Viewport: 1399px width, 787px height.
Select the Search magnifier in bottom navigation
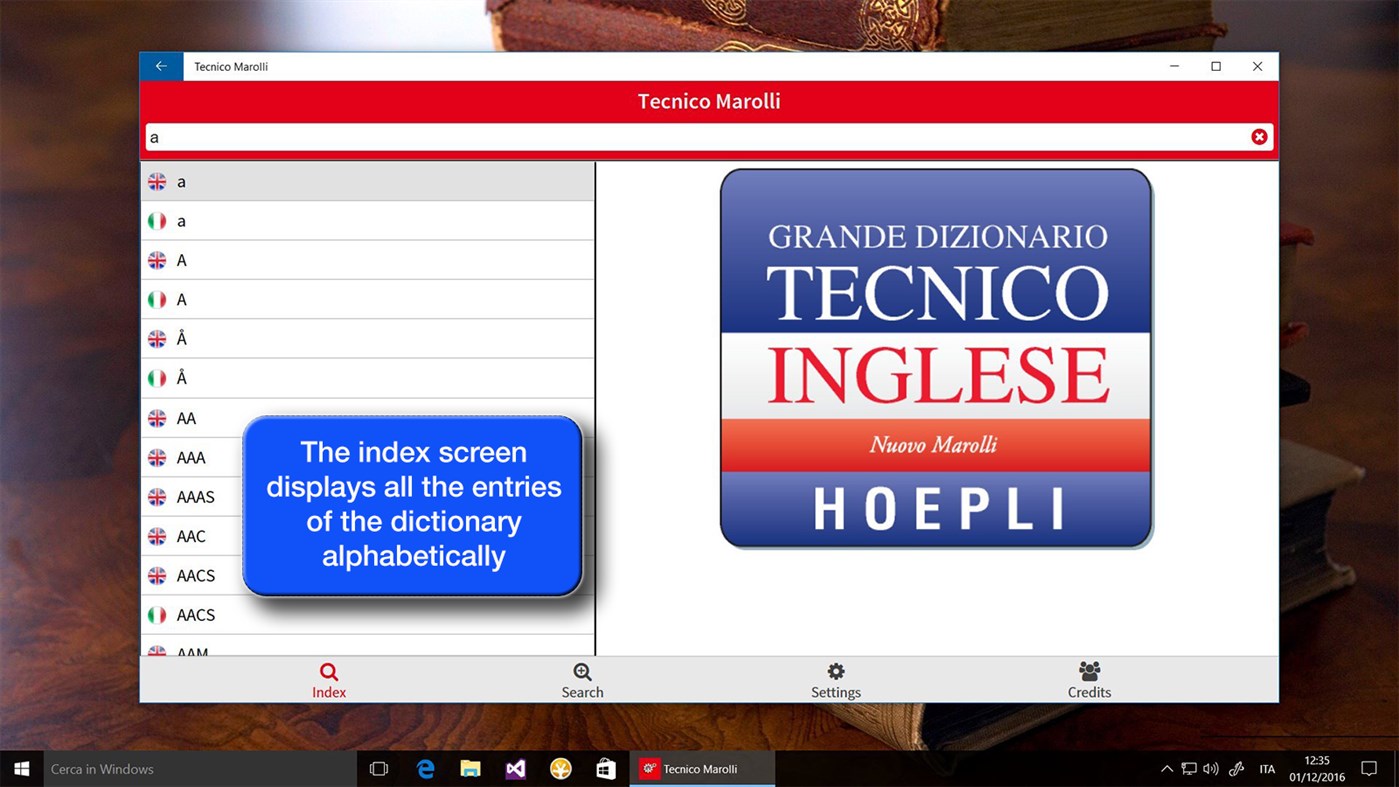pos(582,679)
